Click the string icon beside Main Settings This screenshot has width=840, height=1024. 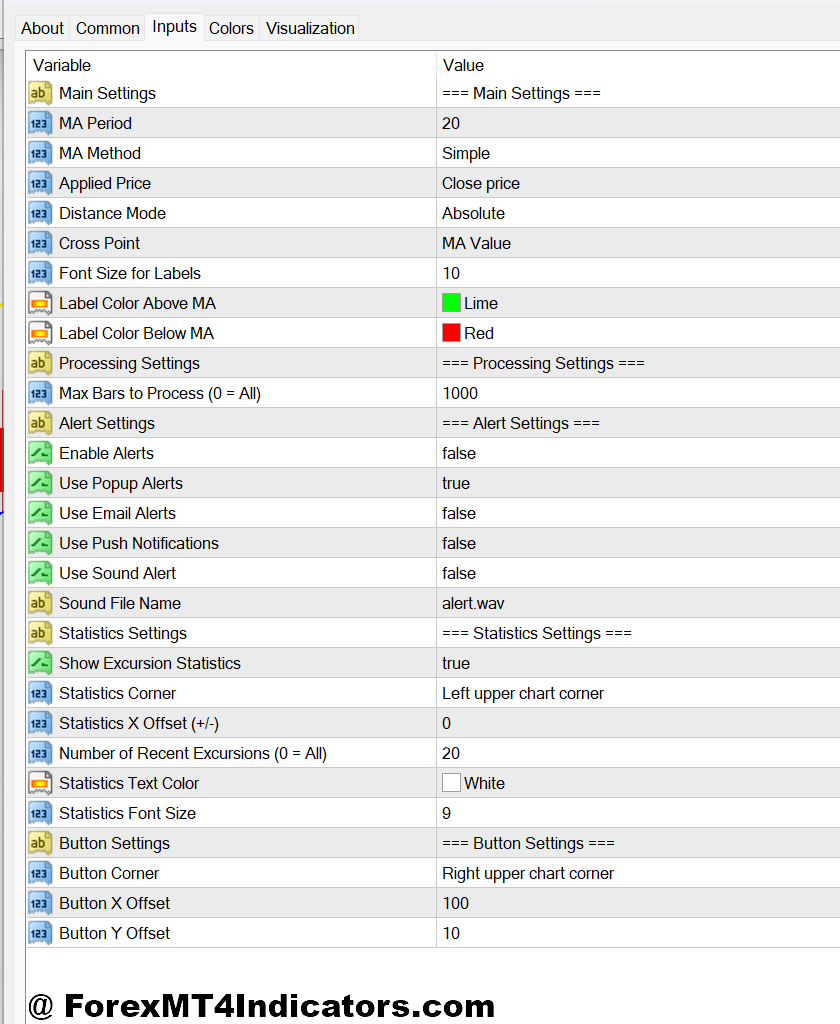coord(39,93)
